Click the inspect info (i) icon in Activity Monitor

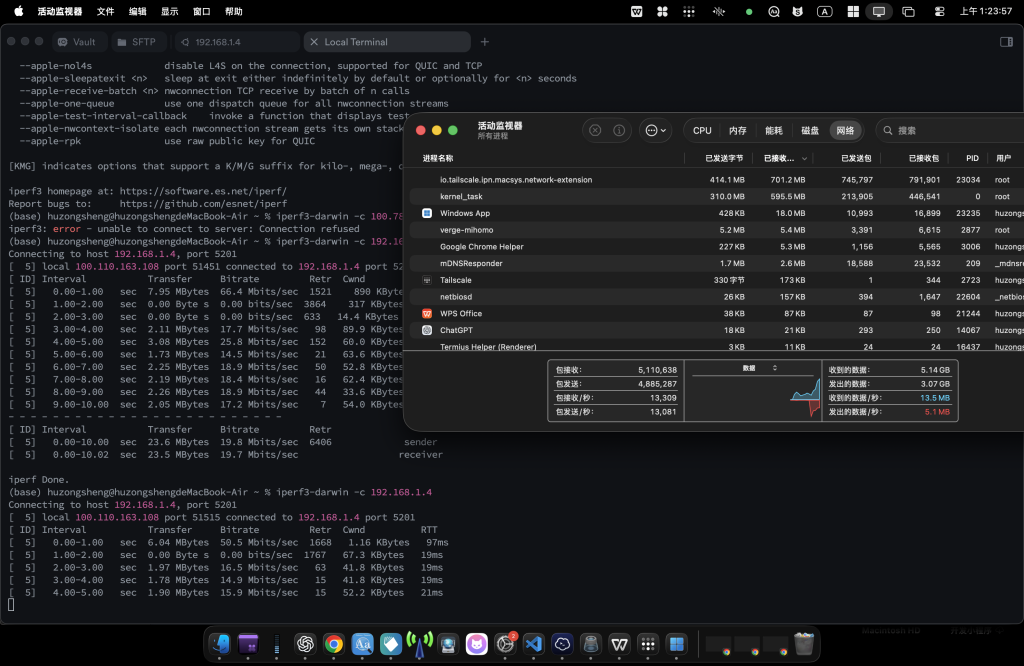620,129
